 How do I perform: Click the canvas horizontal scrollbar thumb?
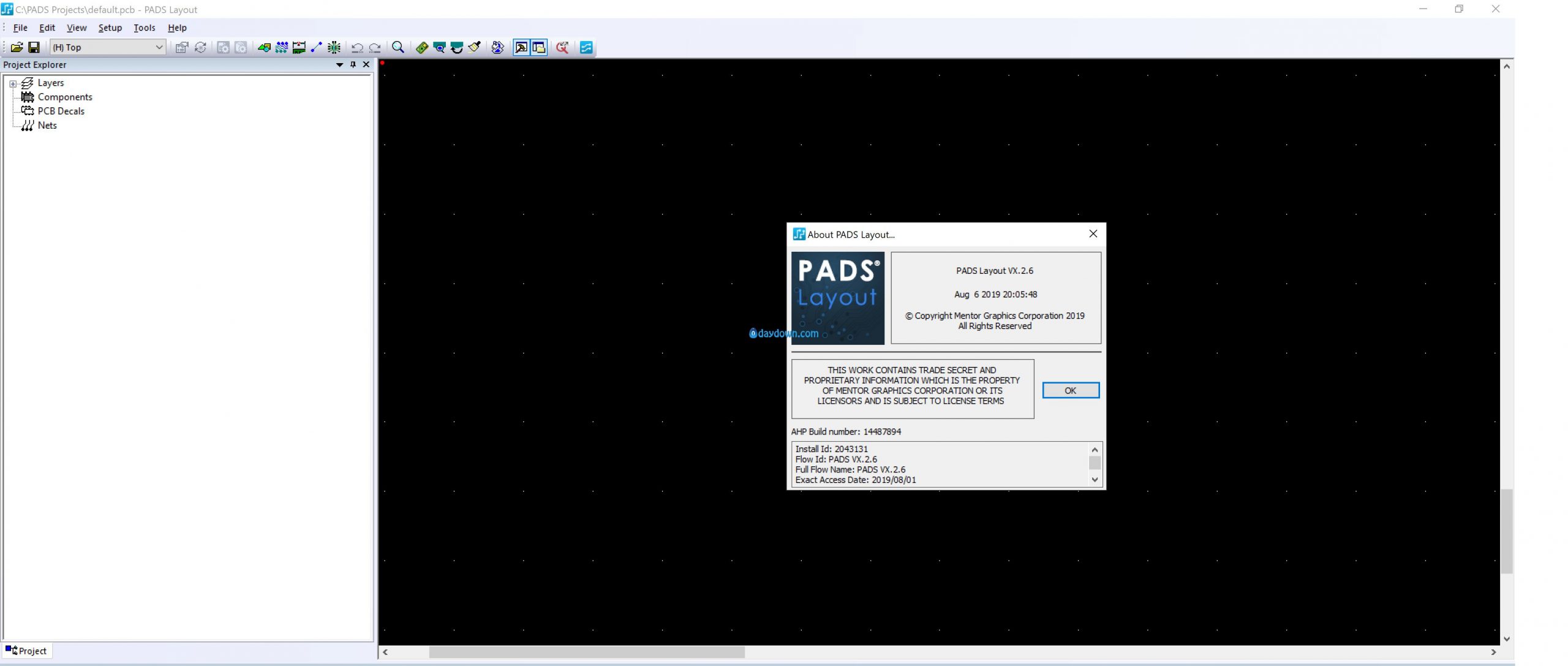click(x=587, y=652)
